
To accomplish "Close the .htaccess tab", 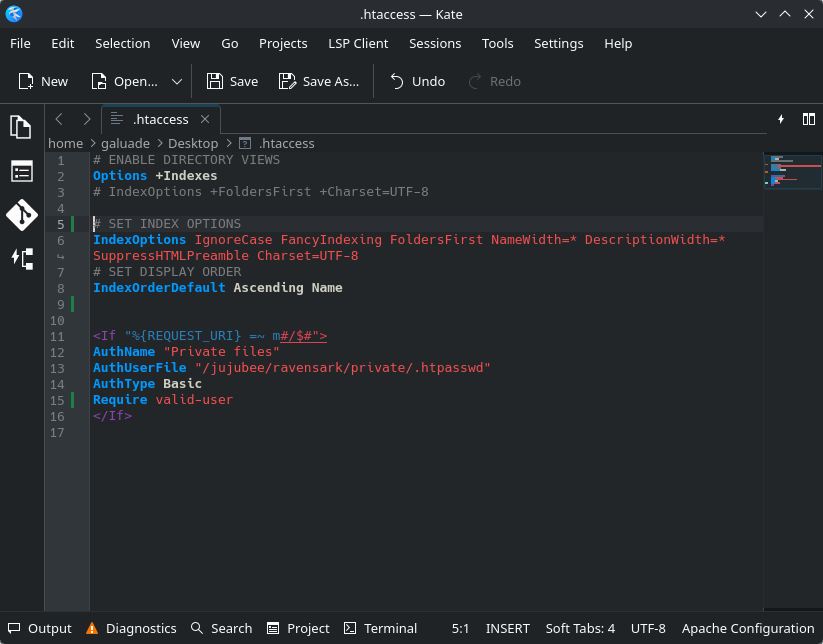I will [206, 119].
